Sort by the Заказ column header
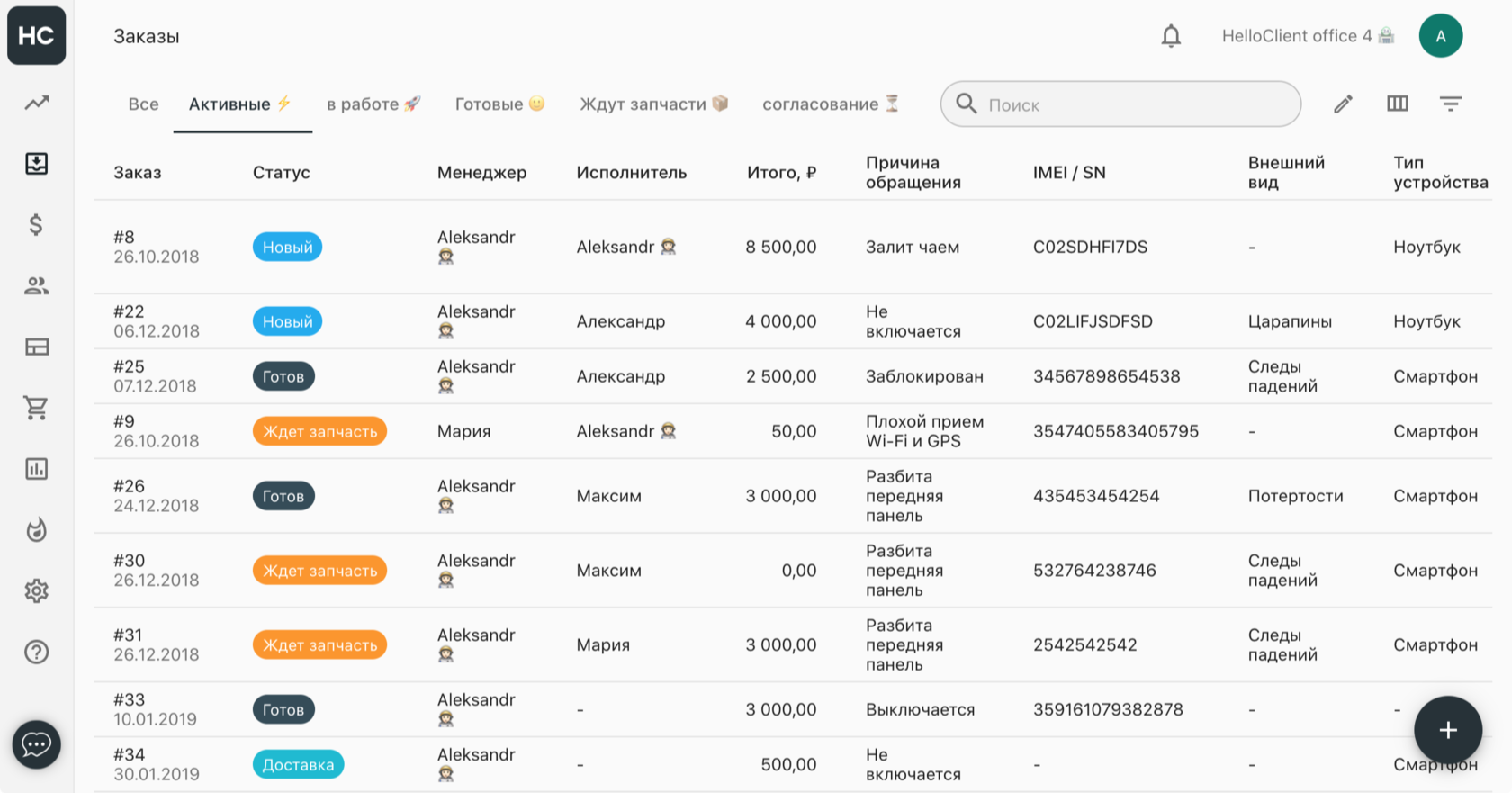Image resolution: width=1512 pixels, height=793 pixels. click(x=138, y=173)
